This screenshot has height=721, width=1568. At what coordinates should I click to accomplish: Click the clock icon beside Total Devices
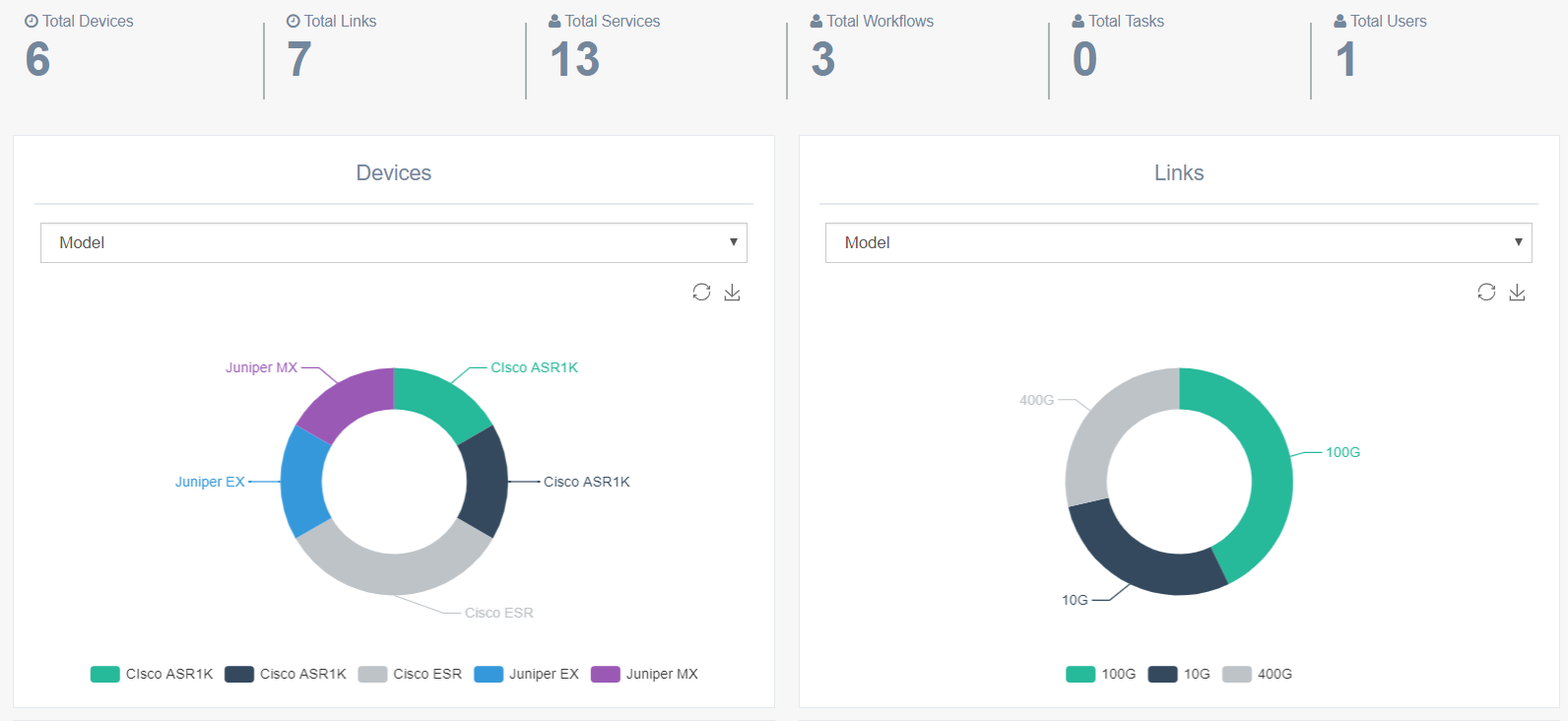pos(32,21)
